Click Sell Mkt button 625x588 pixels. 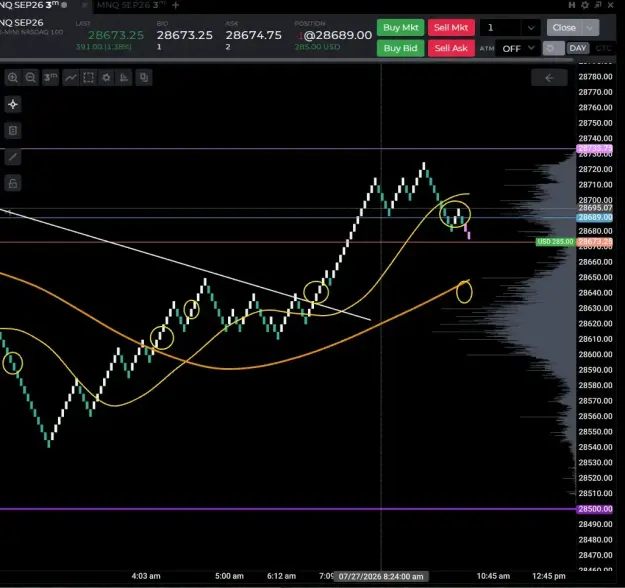pyautogui.click(x=451, y=28)
